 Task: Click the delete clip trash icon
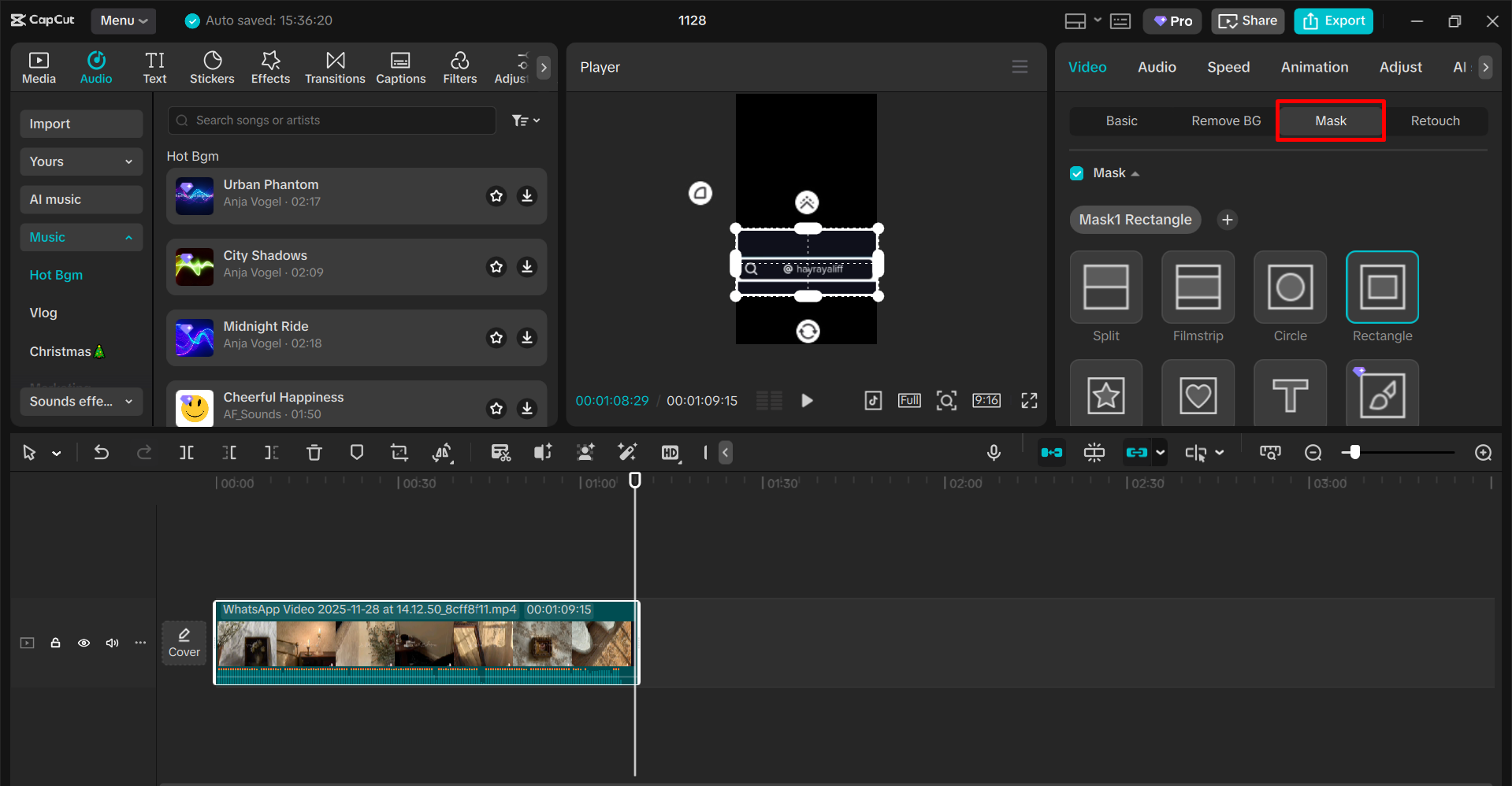pos(314,453)
